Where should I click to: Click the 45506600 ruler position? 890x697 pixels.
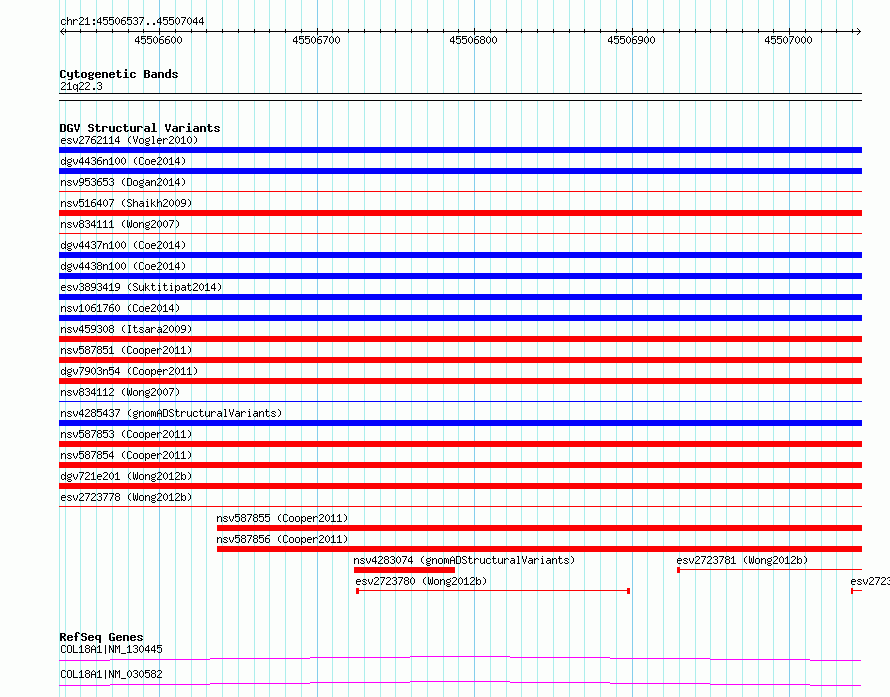point(158,40)
